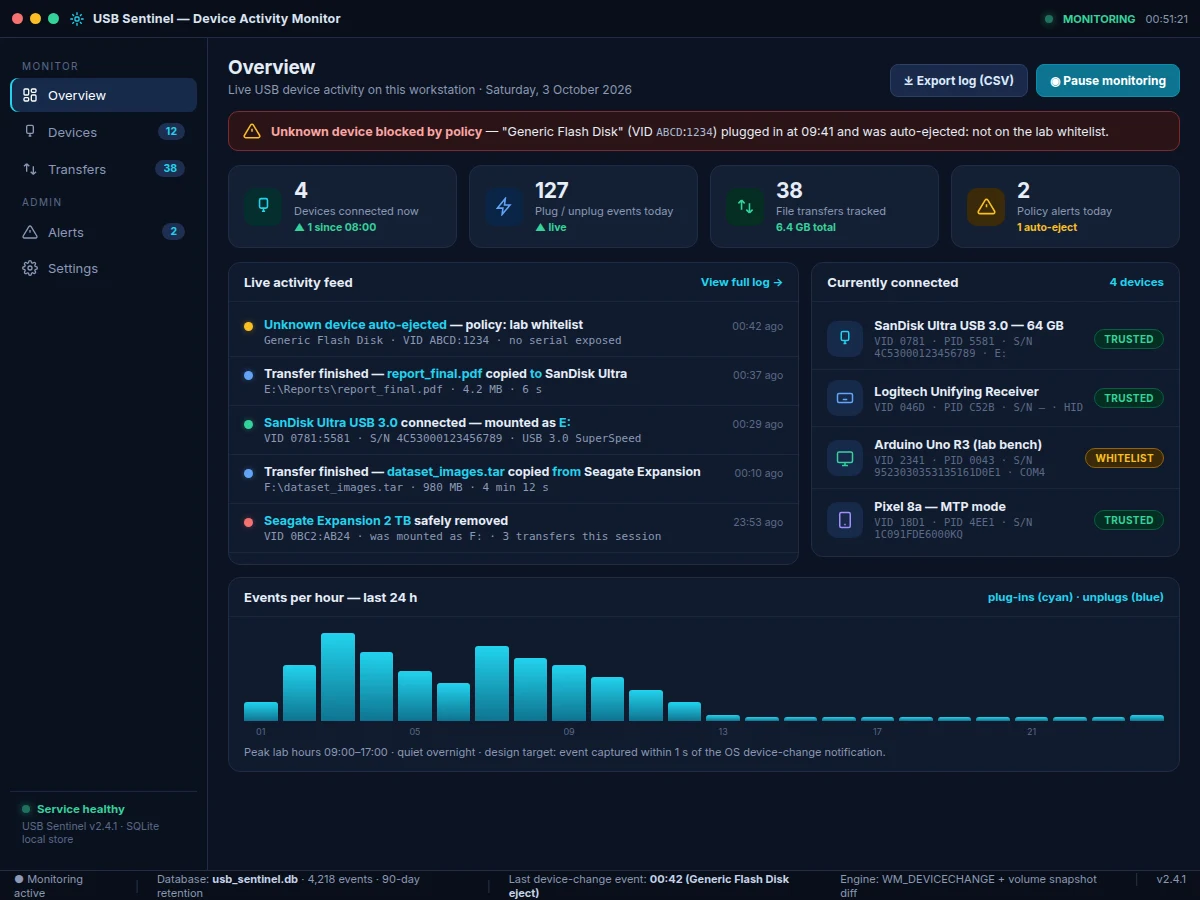Click the 23:53 ago timestamp in feed
The width and height of the screenshot is (1200, 900).
click(758, 522)
